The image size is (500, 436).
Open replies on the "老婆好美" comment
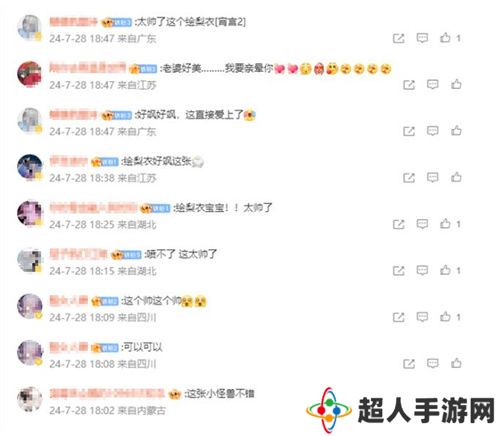click(432, 84)
